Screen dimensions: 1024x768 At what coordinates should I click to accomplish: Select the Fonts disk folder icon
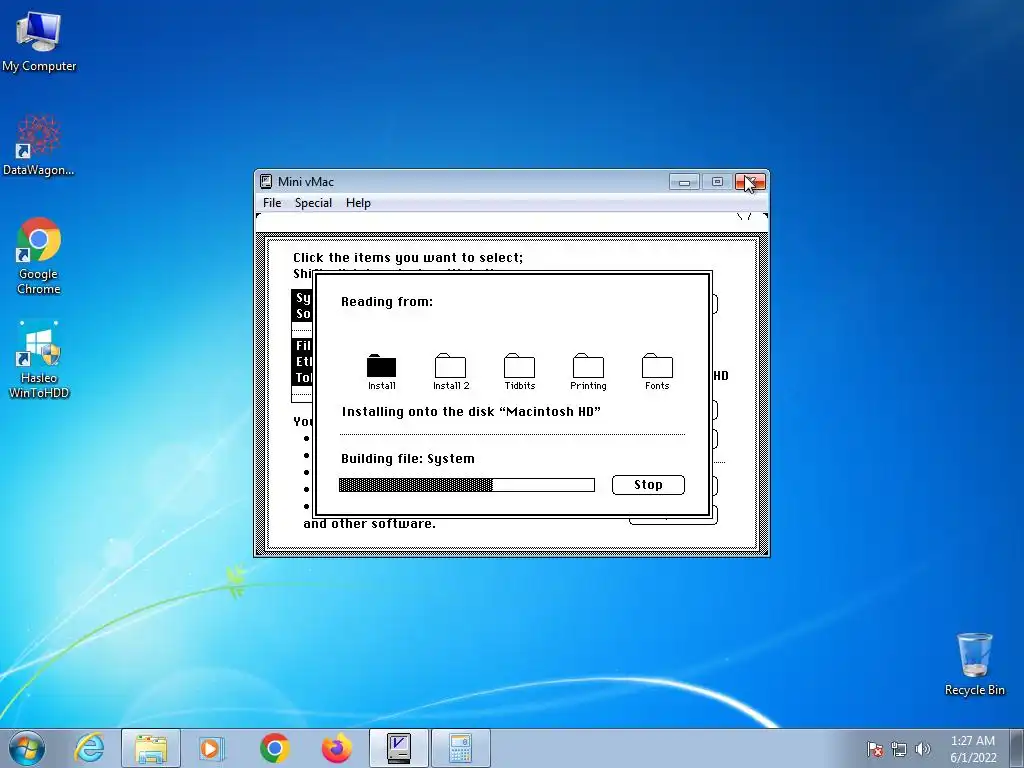[x=657, y=372]
